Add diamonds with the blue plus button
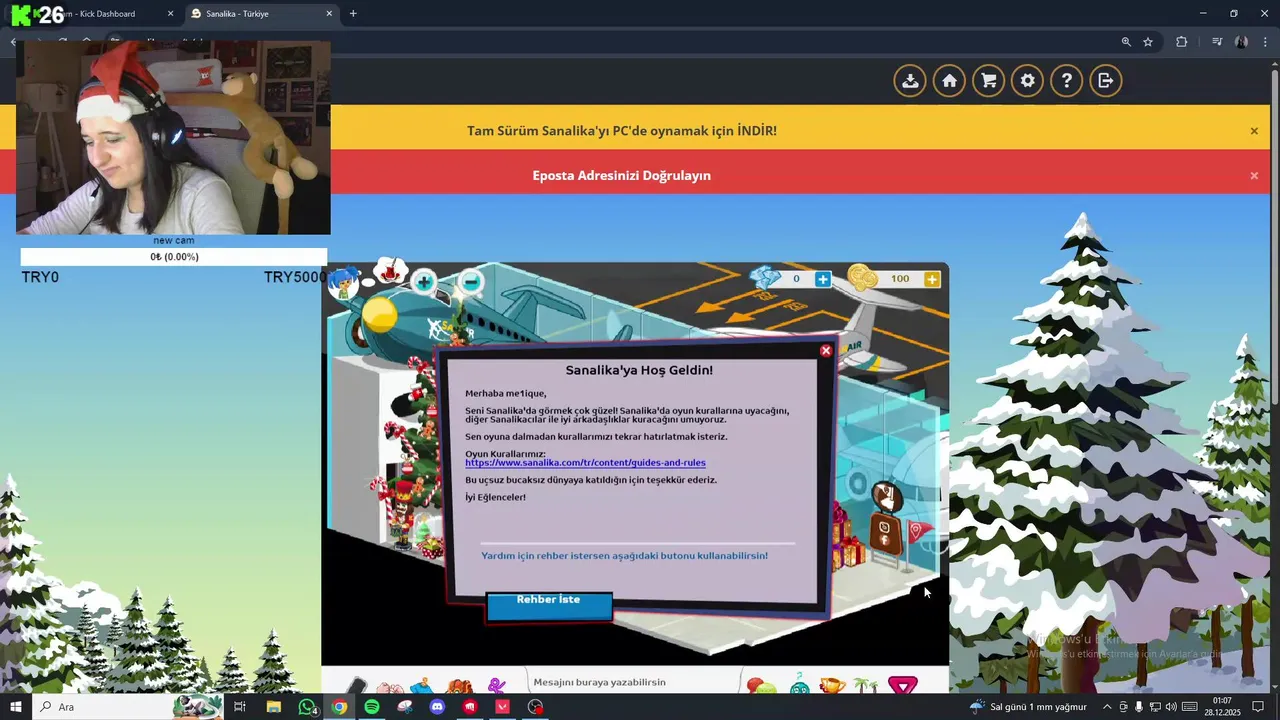The height and width of the screenshot is (720, 1280). pos(822,279)
